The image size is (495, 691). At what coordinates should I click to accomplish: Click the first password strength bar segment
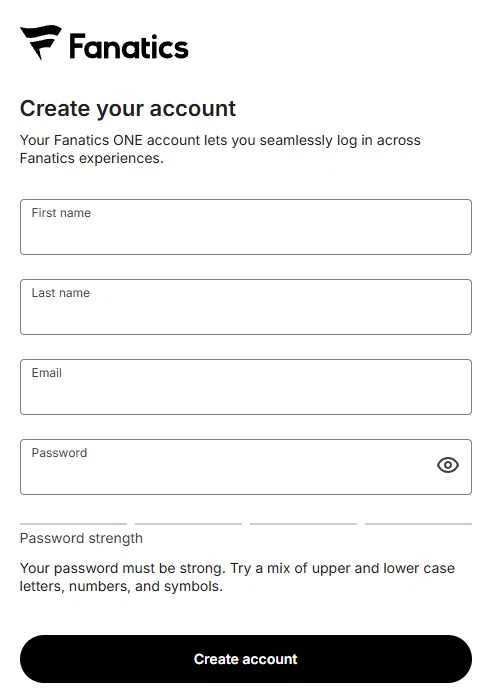click(74, 524)
